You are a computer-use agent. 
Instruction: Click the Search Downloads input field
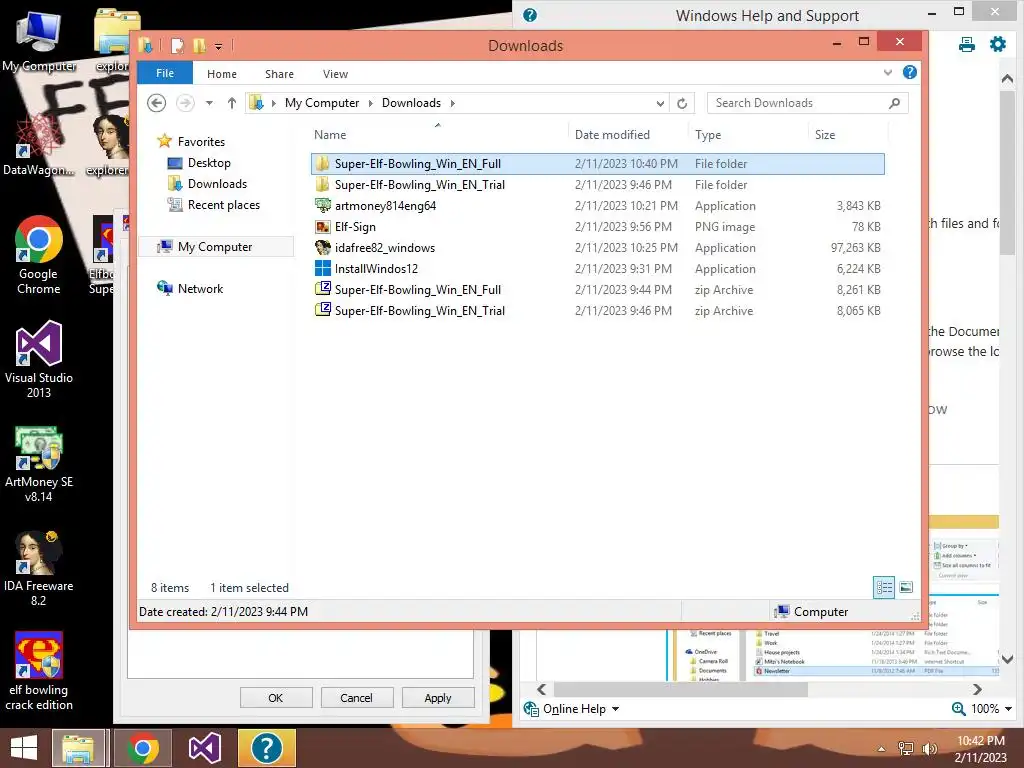[x=797, y=103]
